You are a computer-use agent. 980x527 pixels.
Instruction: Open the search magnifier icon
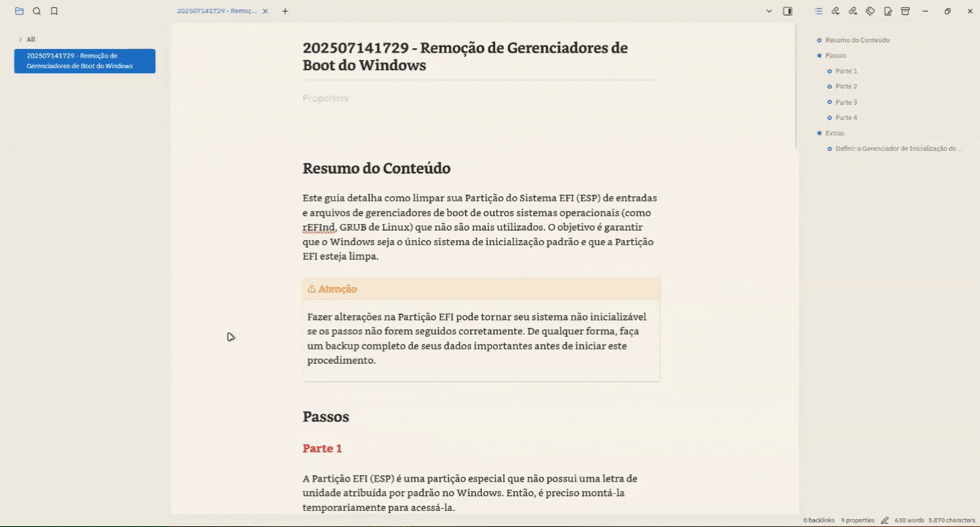coord(37,11)
